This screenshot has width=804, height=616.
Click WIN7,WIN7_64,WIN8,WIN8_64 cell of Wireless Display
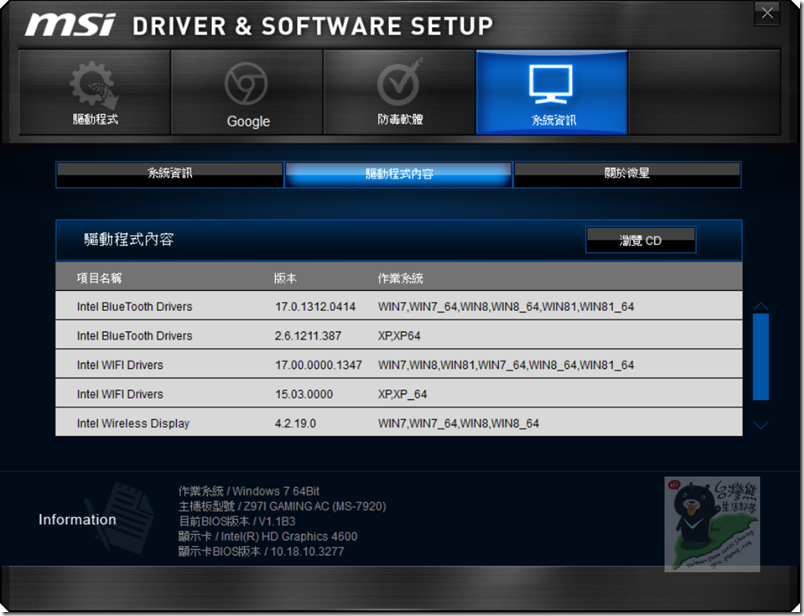tap(458, 424)
